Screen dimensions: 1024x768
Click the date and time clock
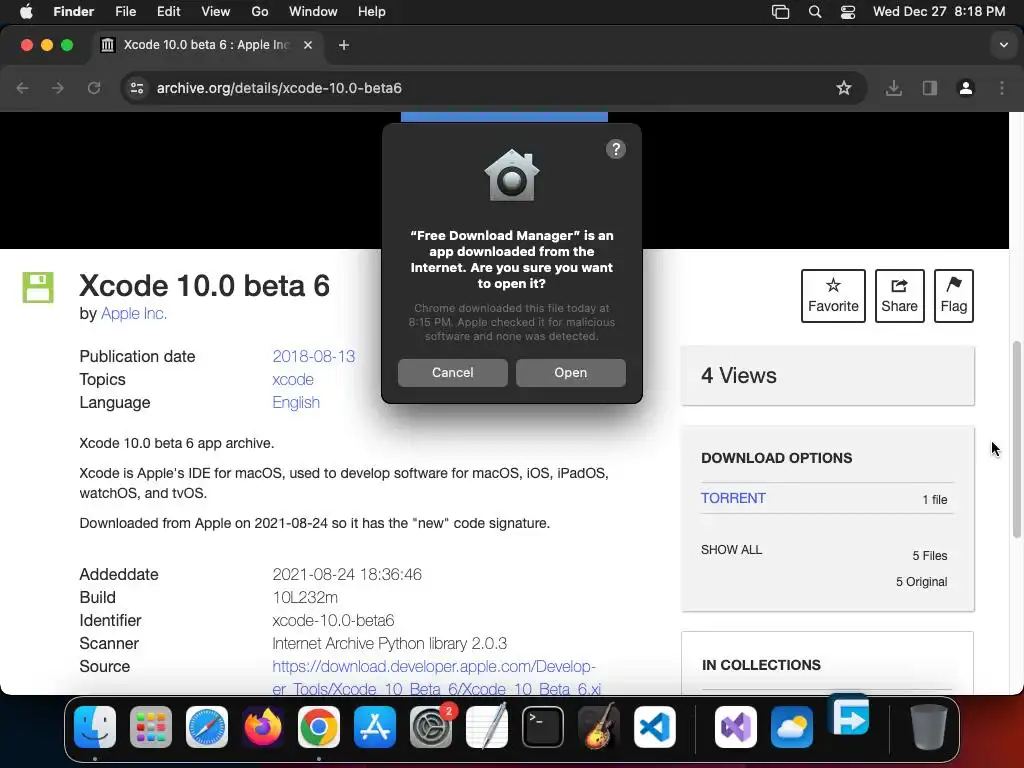click(x=939, y=12)
